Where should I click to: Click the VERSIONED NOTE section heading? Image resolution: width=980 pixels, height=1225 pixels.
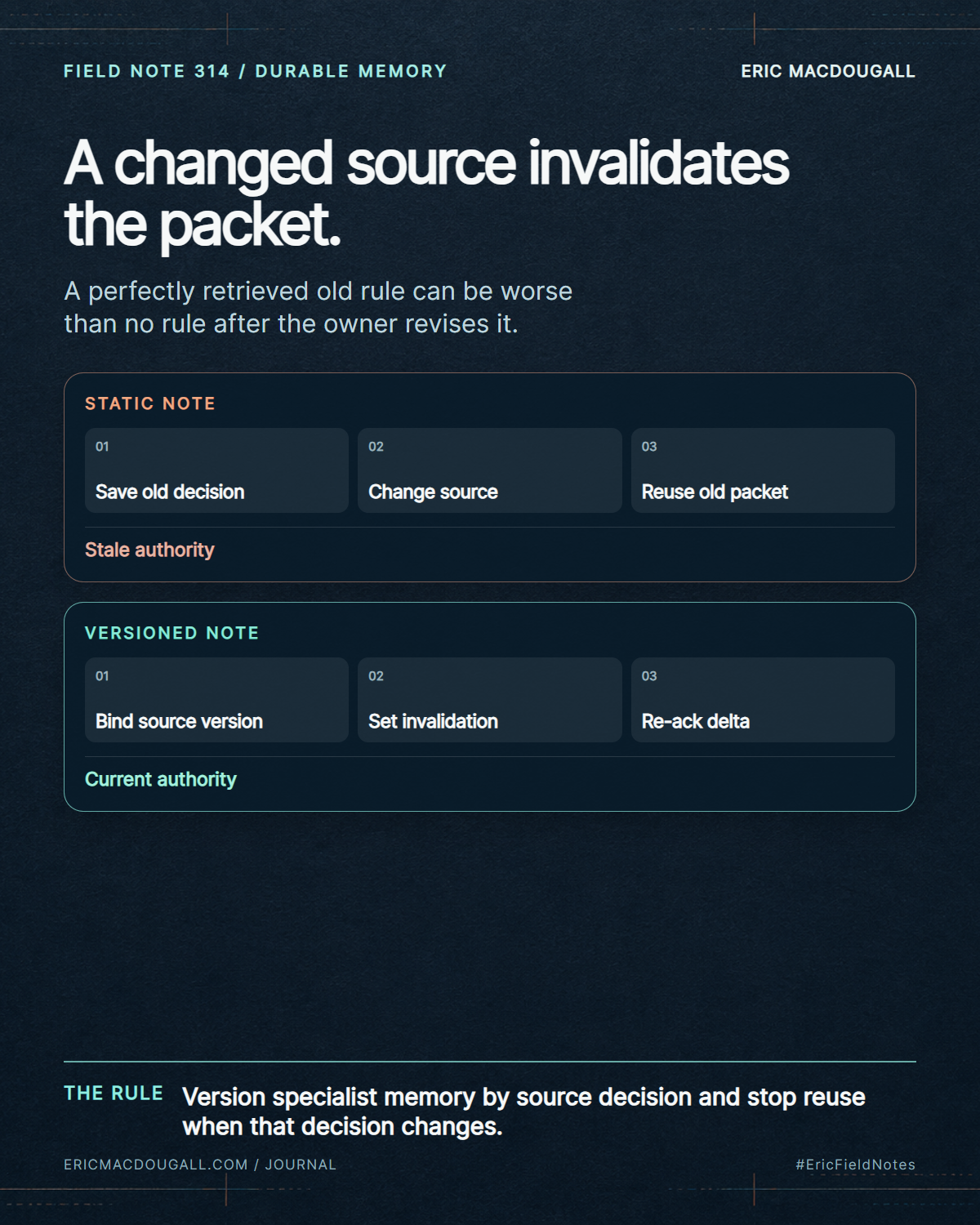(172, 633)
